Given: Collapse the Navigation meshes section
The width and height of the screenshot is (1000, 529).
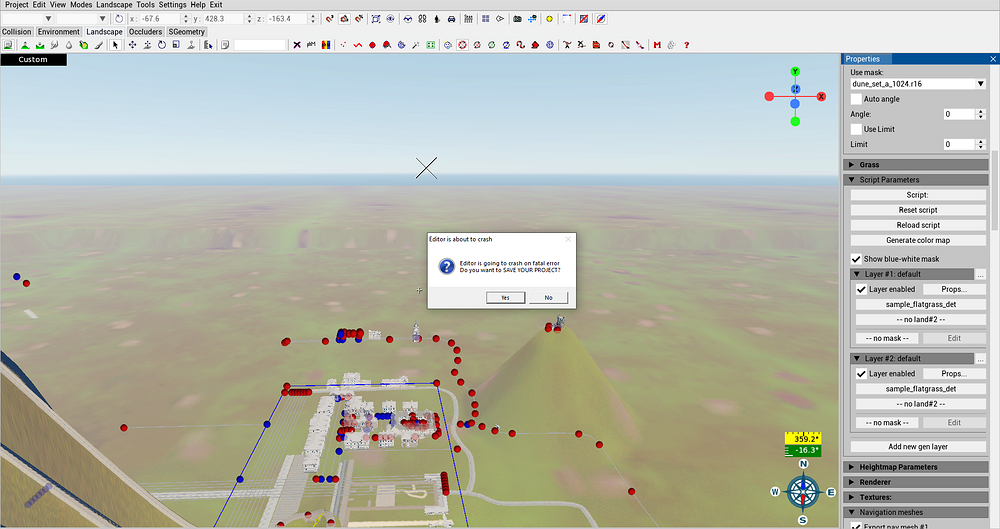Looking at the screenshot, I should click(x=916, y=512).
